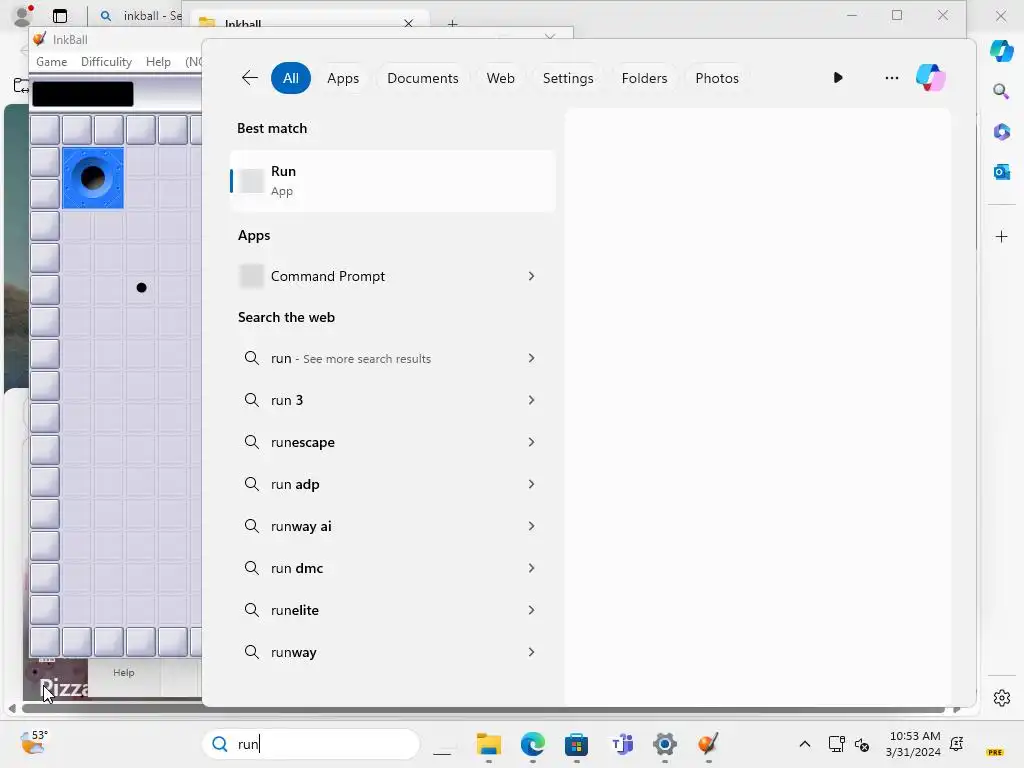This screenshot has width=1024, height=768.
Task: Open Microsoft Teams from the taskbar
Action: (622, 744)
